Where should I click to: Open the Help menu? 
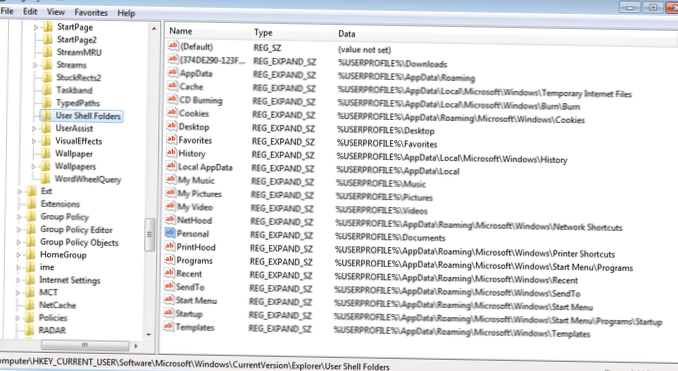click(126, 13)
